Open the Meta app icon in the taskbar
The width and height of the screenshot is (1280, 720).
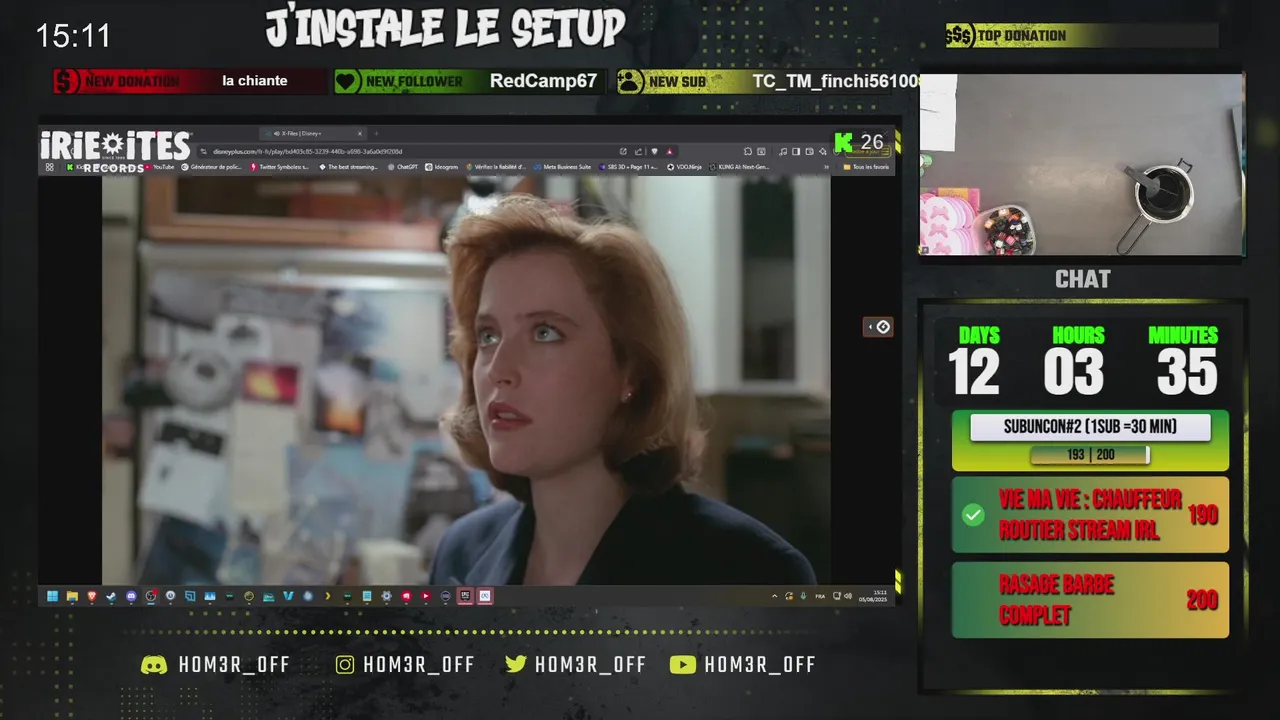484,596
